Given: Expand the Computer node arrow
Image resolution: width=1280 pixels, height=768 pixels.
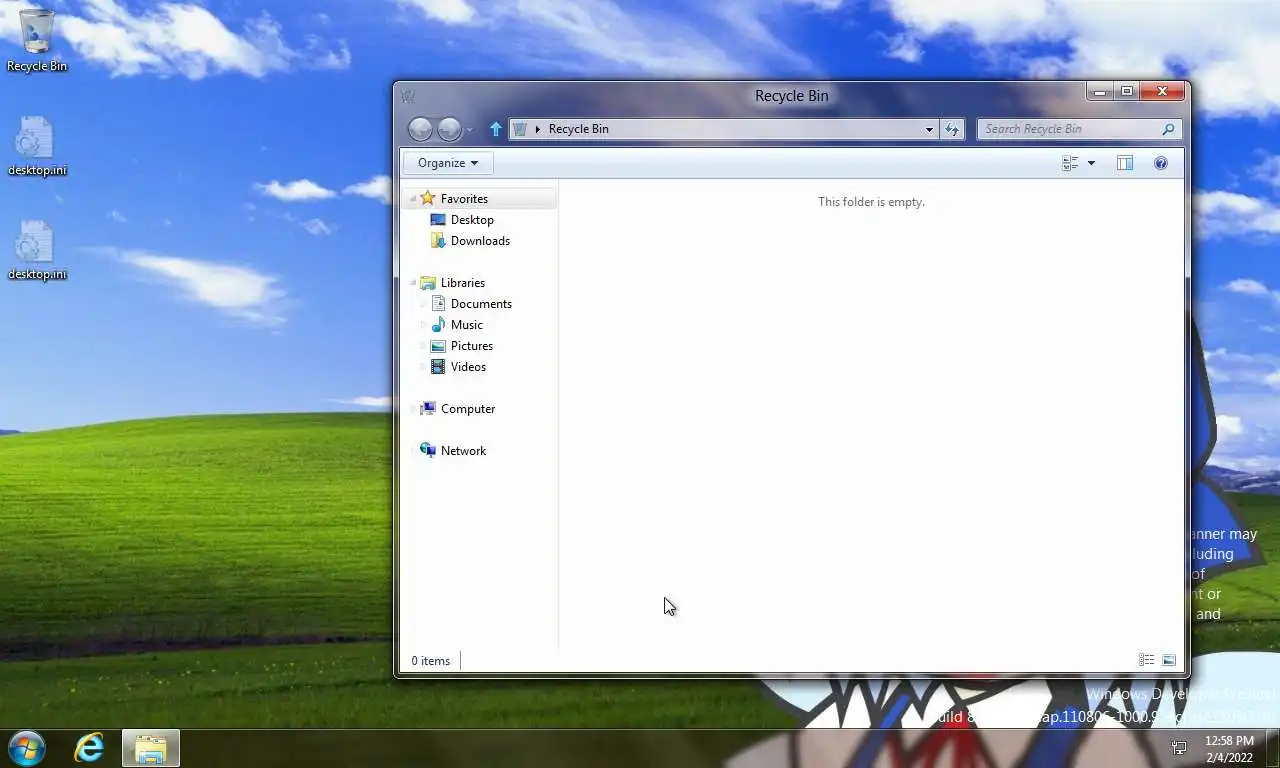Looking at the screenshot, I should click(412, 409).
